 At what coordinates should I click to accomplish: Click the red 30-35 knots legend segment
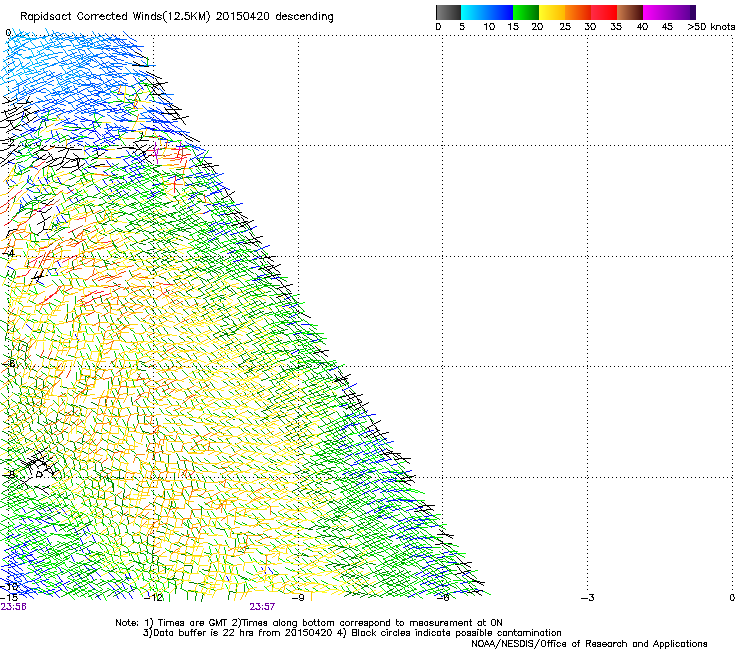tap(604, 12)
